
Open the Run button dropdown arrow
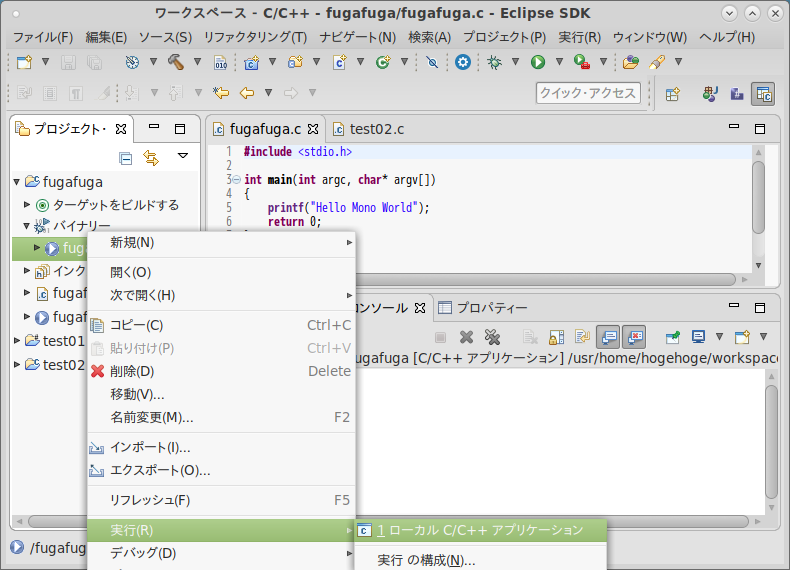pyautogui.click(x=559, y=62)
